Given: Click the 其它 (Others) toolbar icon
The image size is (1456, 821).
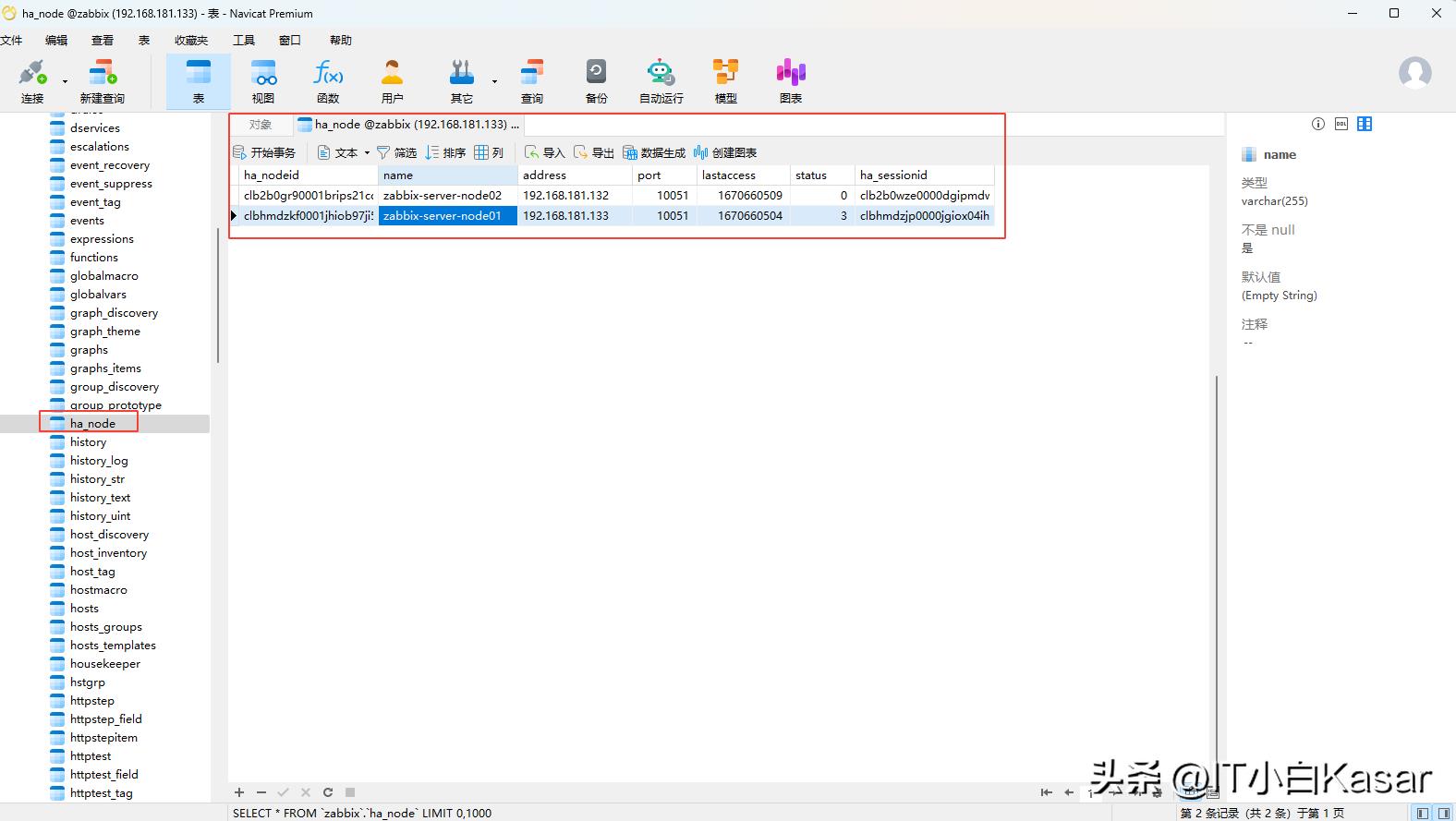Looking at the screenshot, I should pos(461,81).
